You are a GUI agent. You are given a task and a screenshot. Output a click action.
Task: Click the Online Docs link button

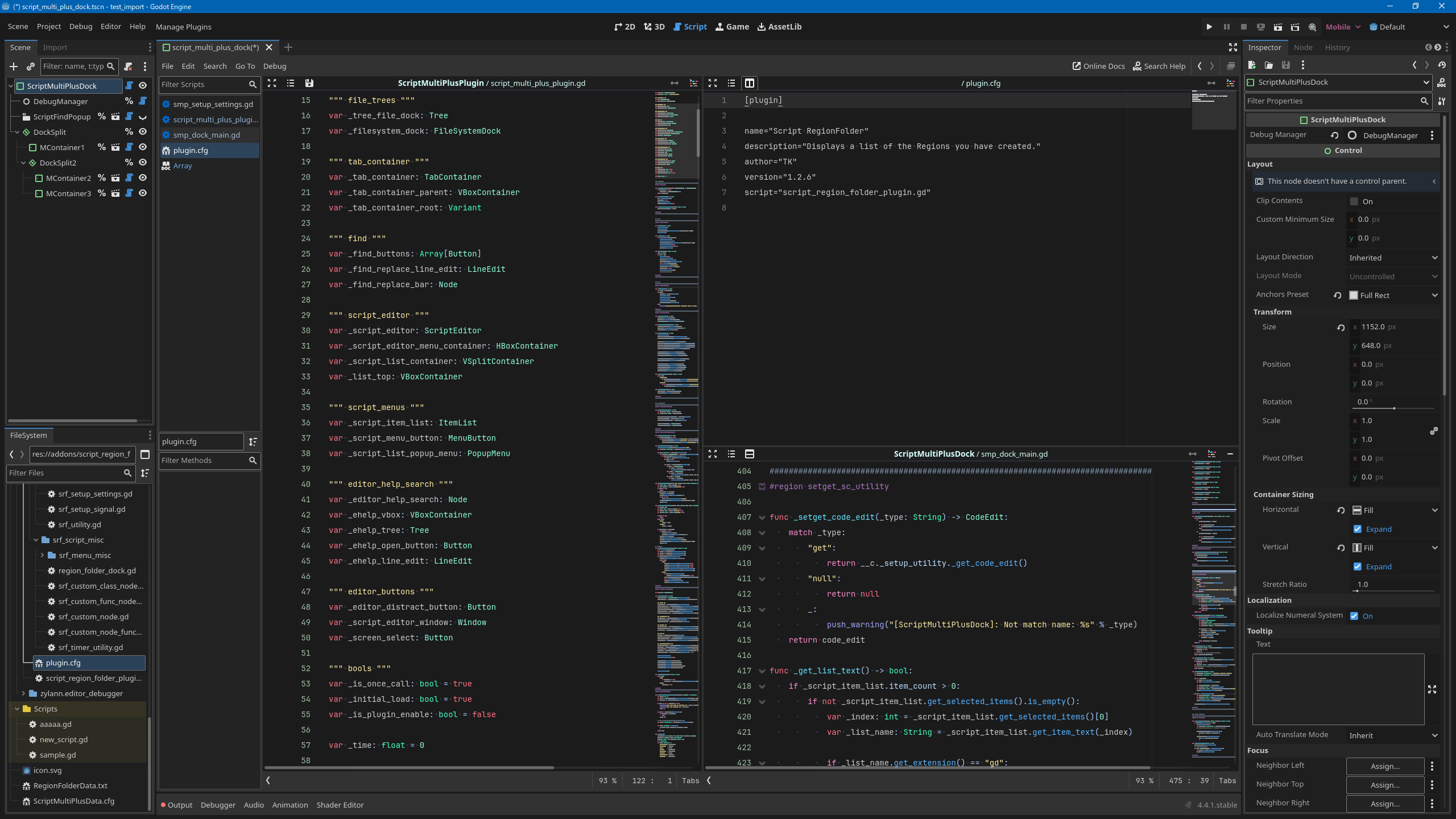pos(1098,66)
